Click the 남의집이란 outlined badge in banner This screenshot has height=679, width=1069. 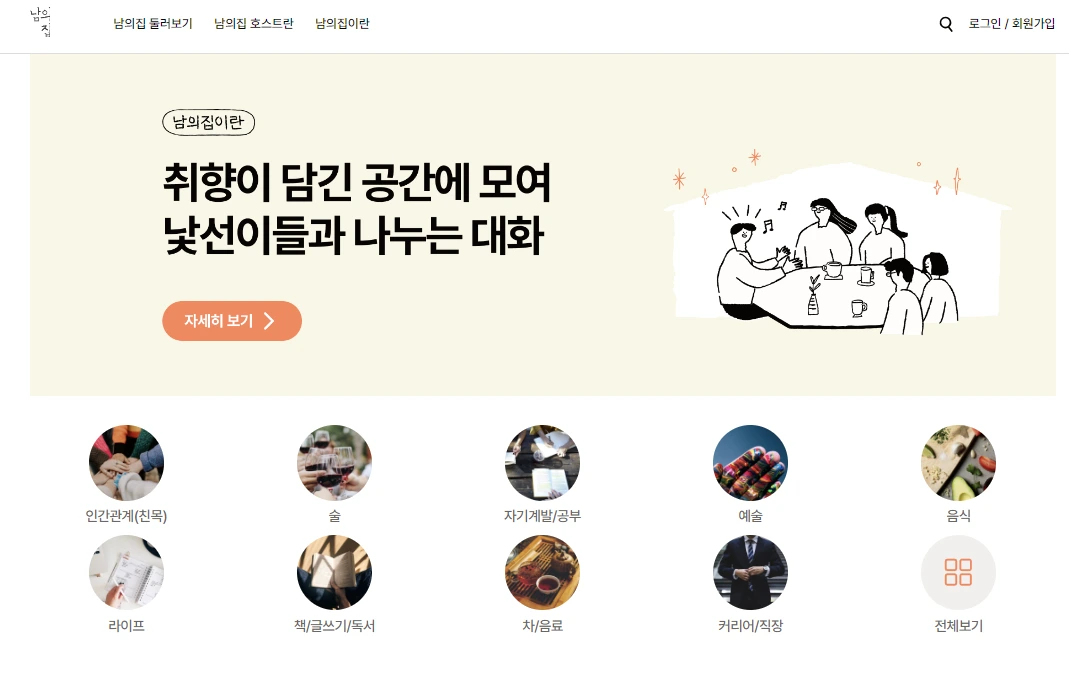209,123
